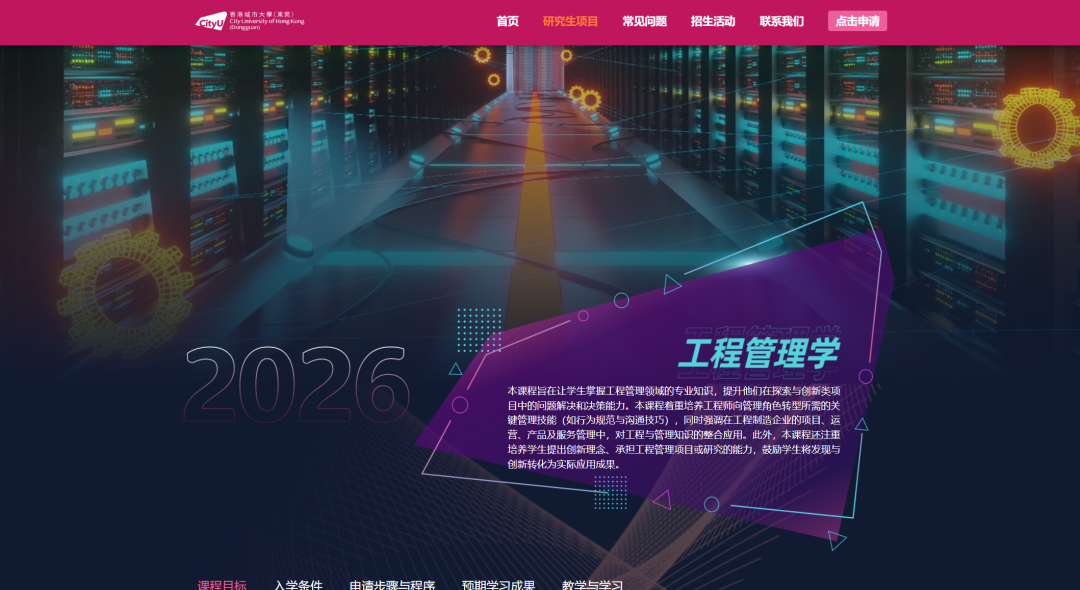Click 招生活动 in the top navigation

coord(711,20)
